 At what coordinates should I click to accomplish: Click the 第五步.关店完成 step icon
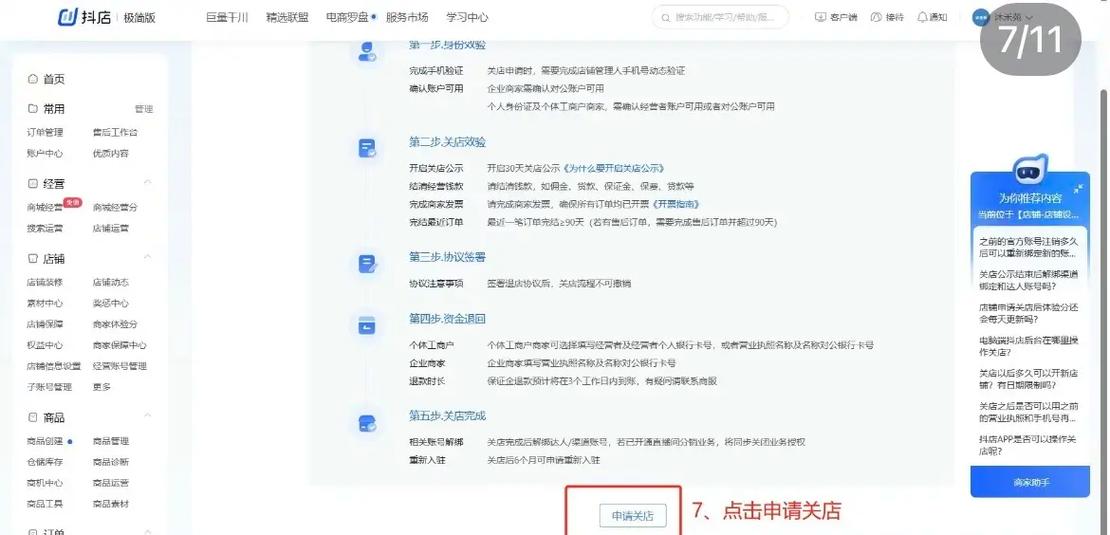point(367,423)
